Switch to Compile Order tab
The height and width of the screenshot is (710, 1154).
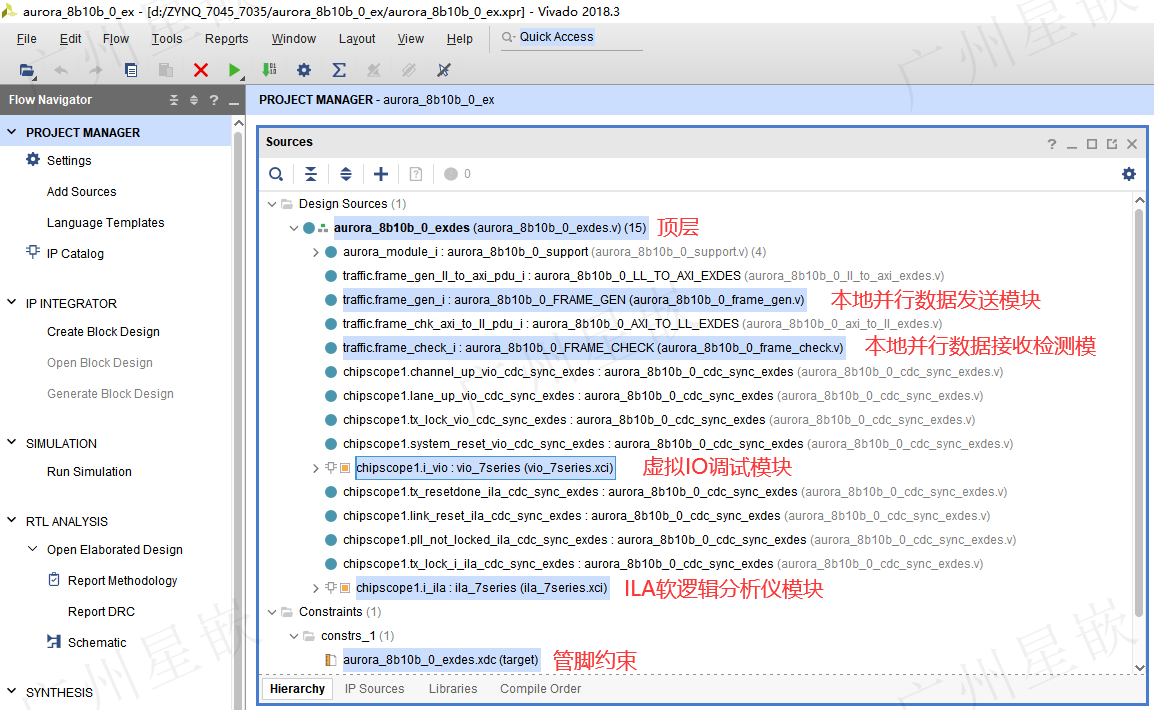click(x=541, y=689)
